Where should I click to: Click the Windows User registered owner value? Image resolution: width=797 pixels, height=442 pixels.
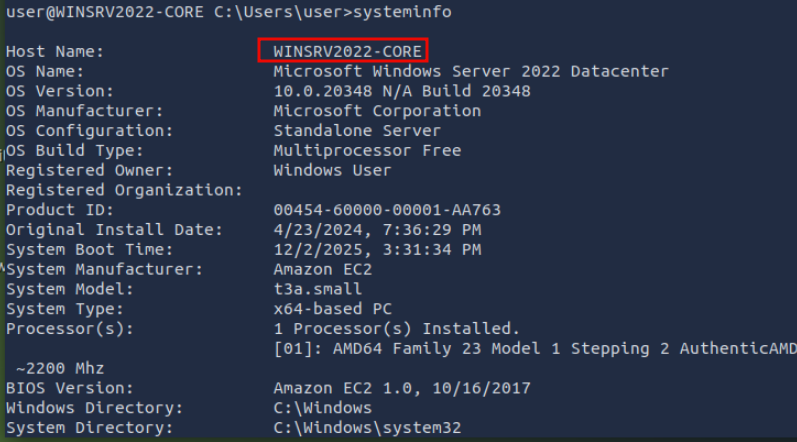point(332,170)
